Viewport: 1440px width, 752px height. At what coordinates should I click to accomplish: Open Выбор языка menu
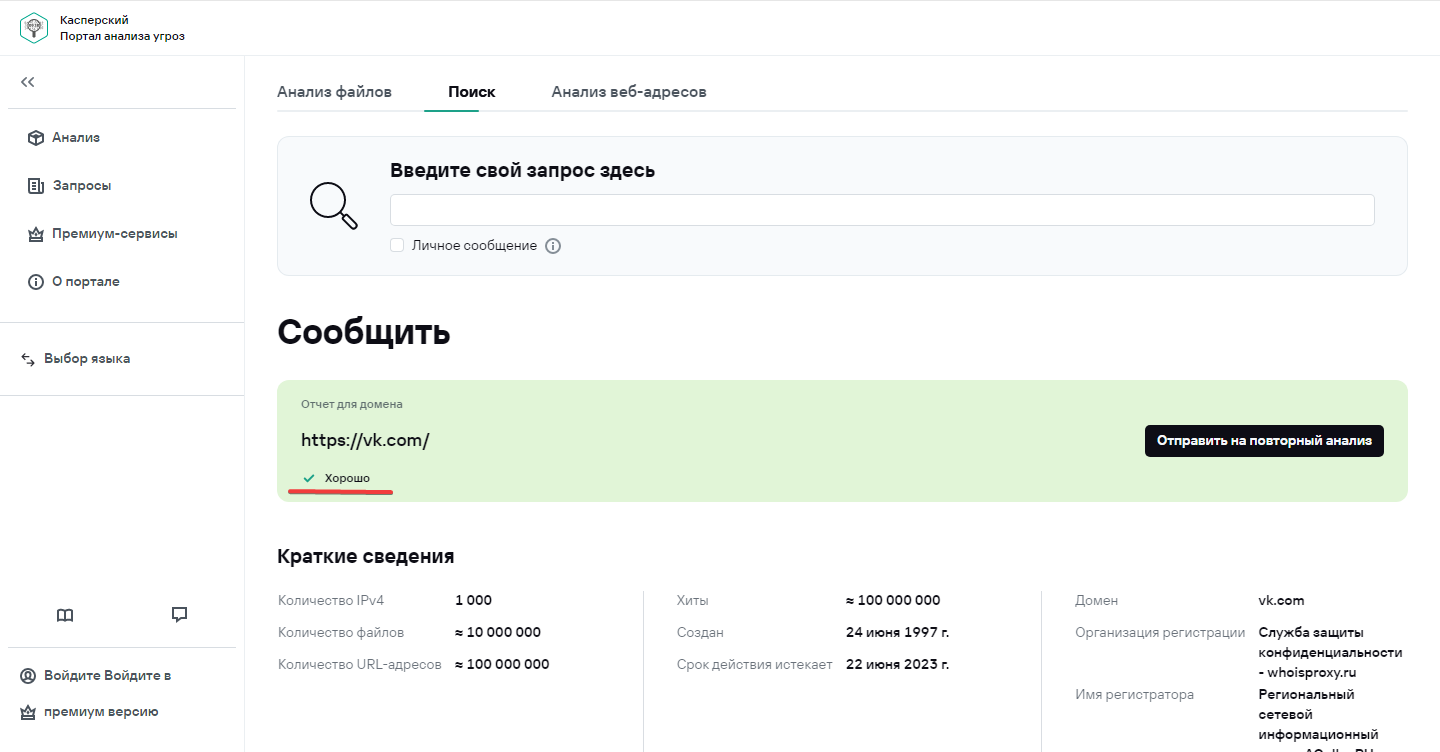87,359
